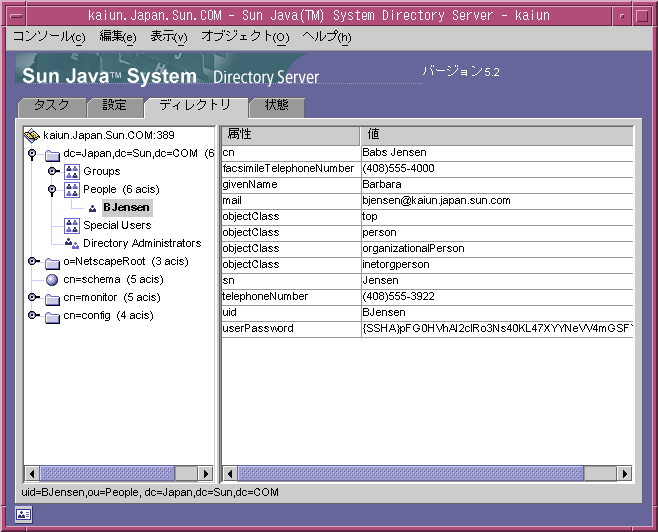Click the inetorgperson value cell
Viewport: 658px width, 532px height.
[497, 264]
